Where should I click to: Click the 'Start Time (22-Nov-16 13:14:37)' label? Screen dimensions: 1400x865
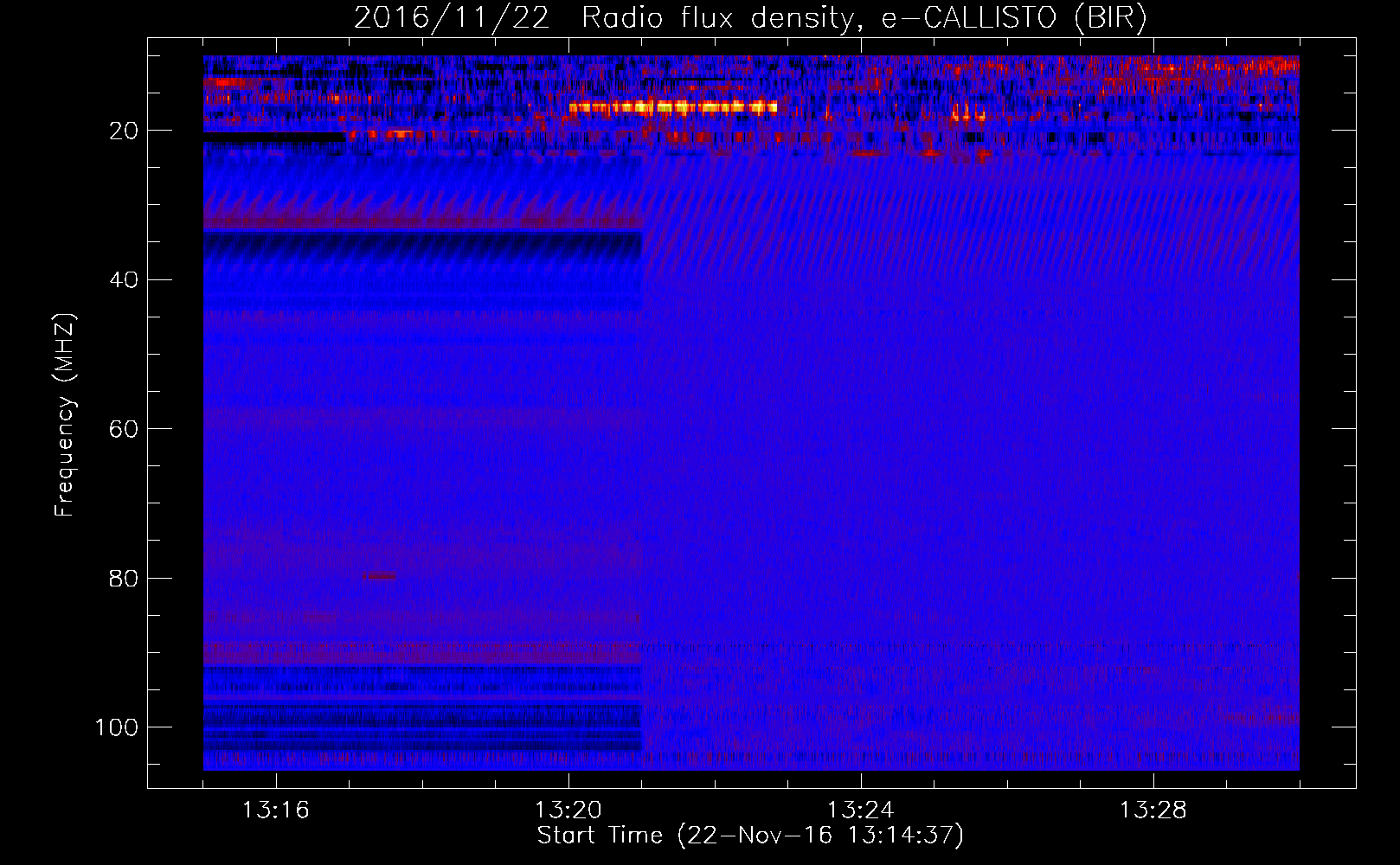(750, 836)
